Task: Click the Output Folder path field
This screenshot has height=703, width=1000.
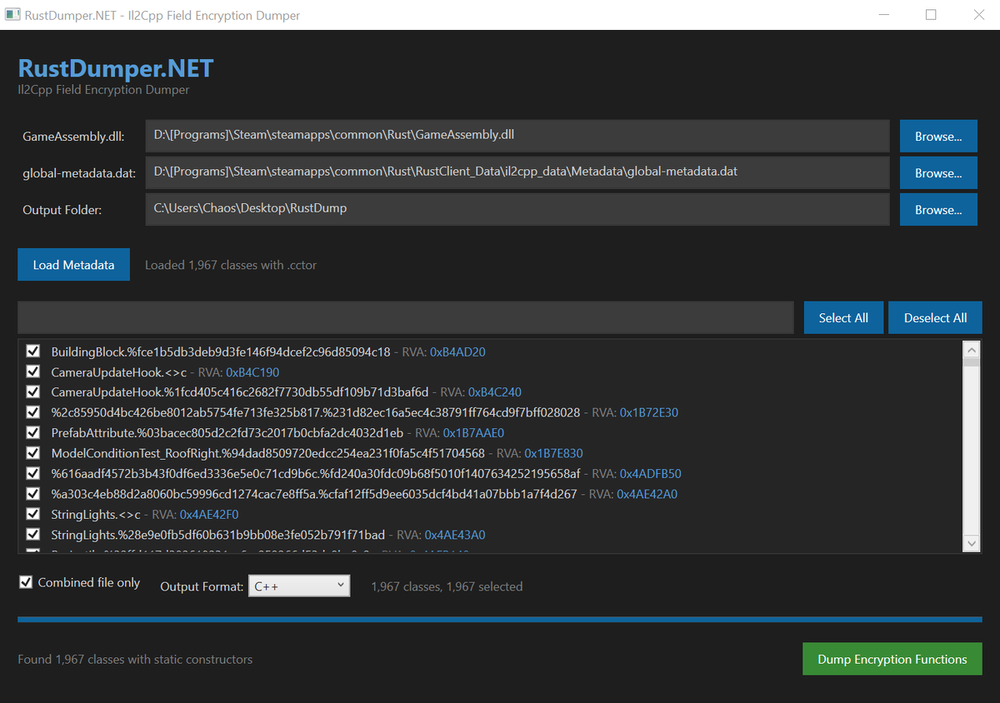Action: coord(516,210)
